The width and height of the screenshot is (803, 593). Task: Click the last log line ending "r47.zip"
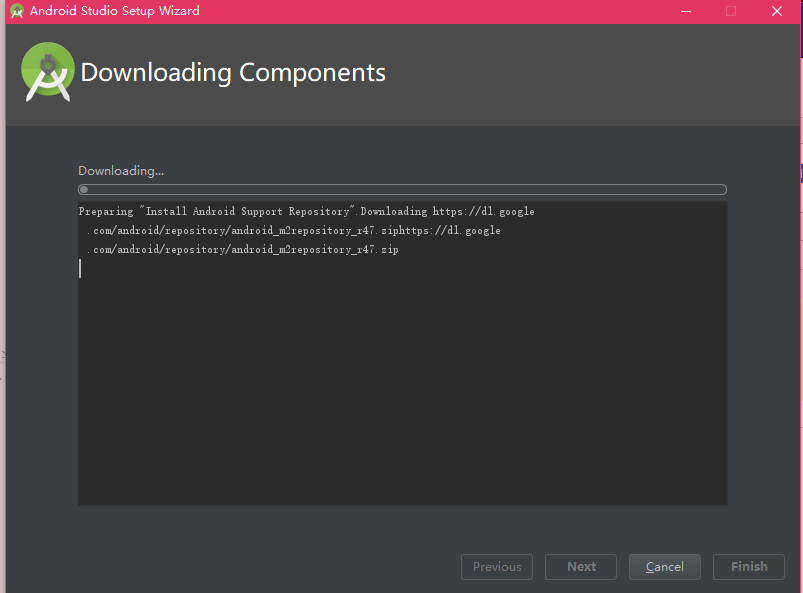242,249
